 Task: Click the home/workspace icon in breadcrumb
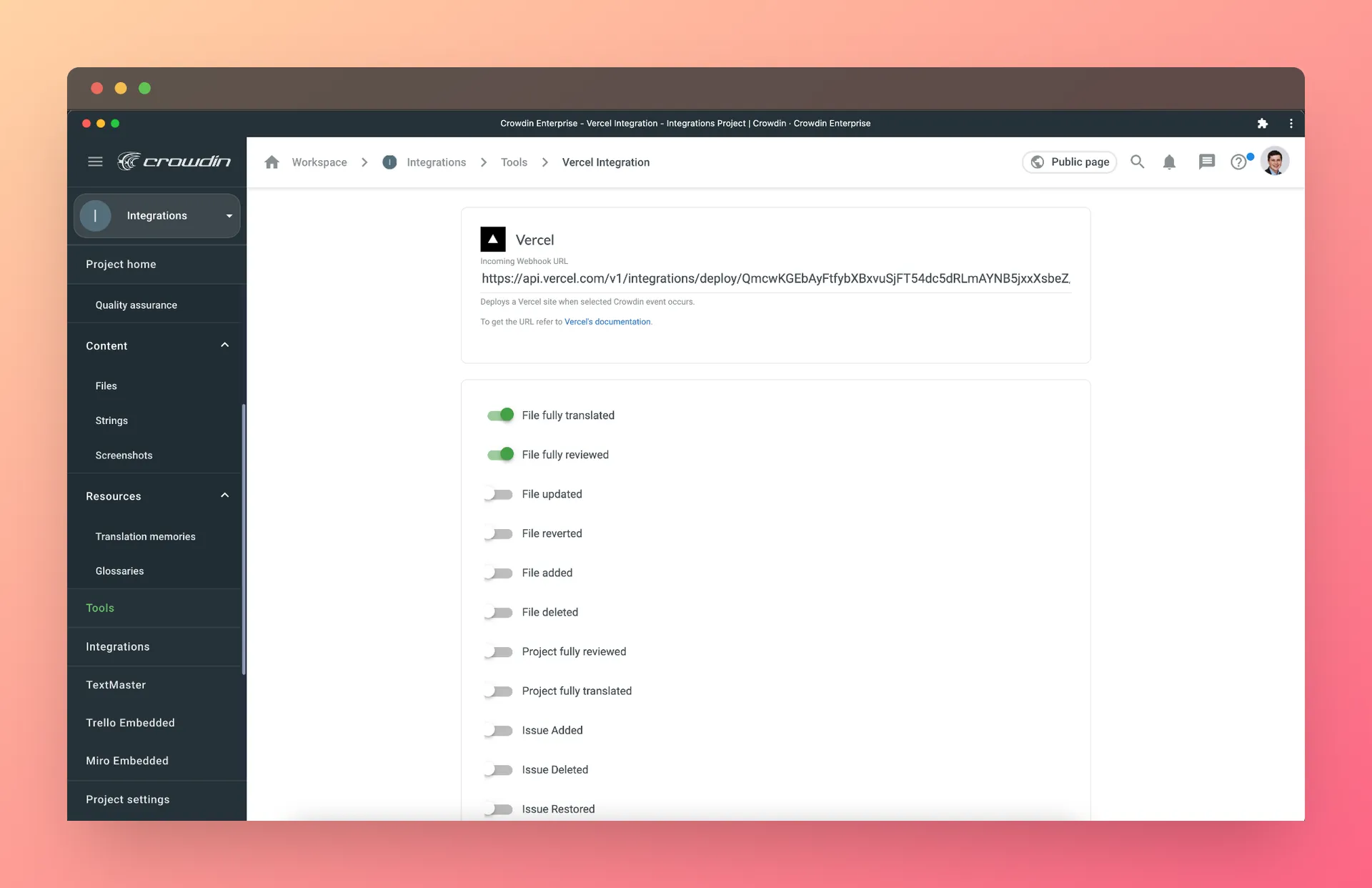pos(270,162)
